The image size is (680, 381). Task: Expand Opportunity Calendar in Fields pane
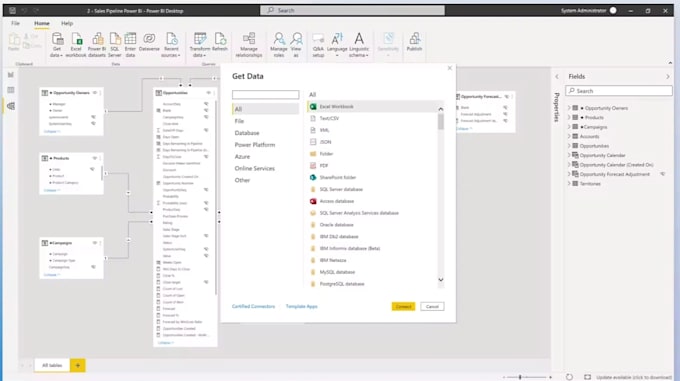click(569, 155)
